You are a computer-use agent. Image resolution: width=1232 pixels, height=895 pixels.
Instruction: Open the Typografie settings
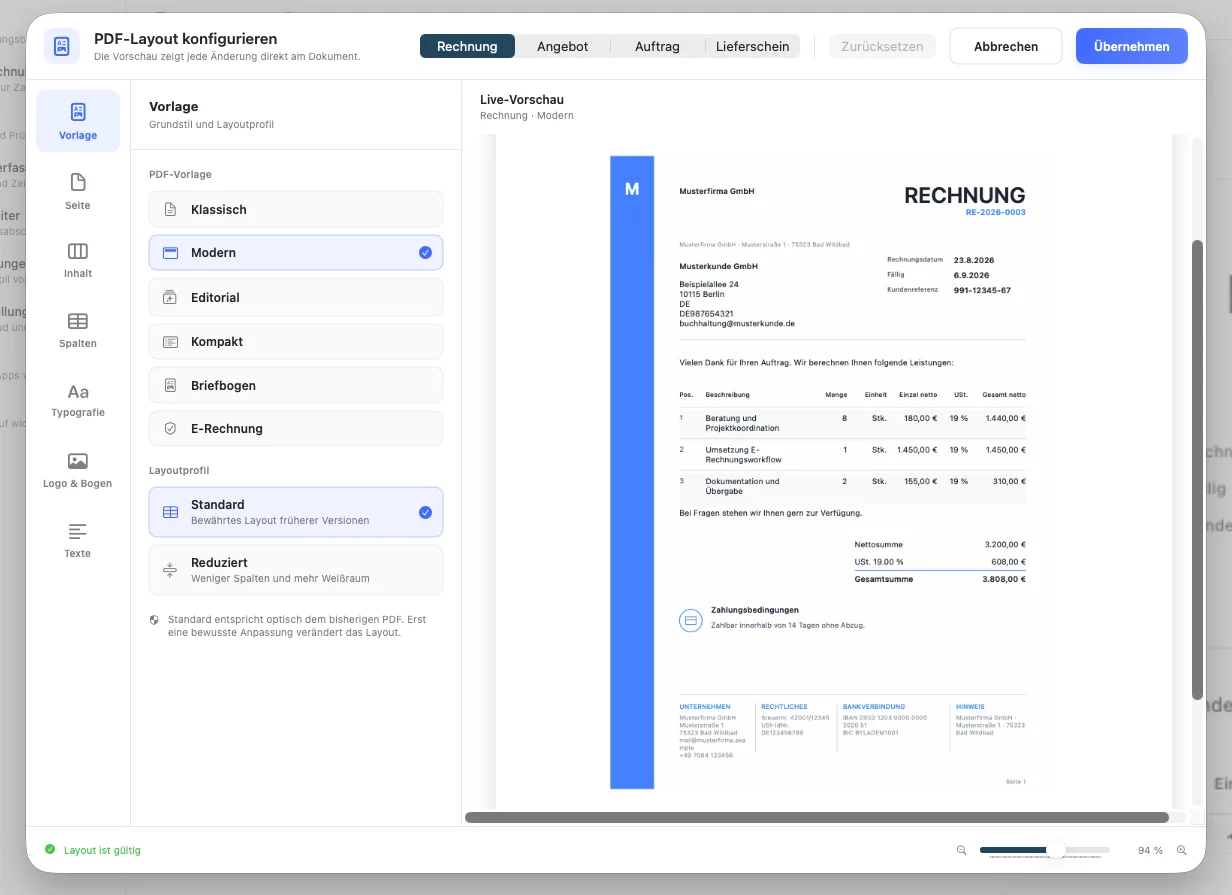pyautogui.click(x=78, y=400)
